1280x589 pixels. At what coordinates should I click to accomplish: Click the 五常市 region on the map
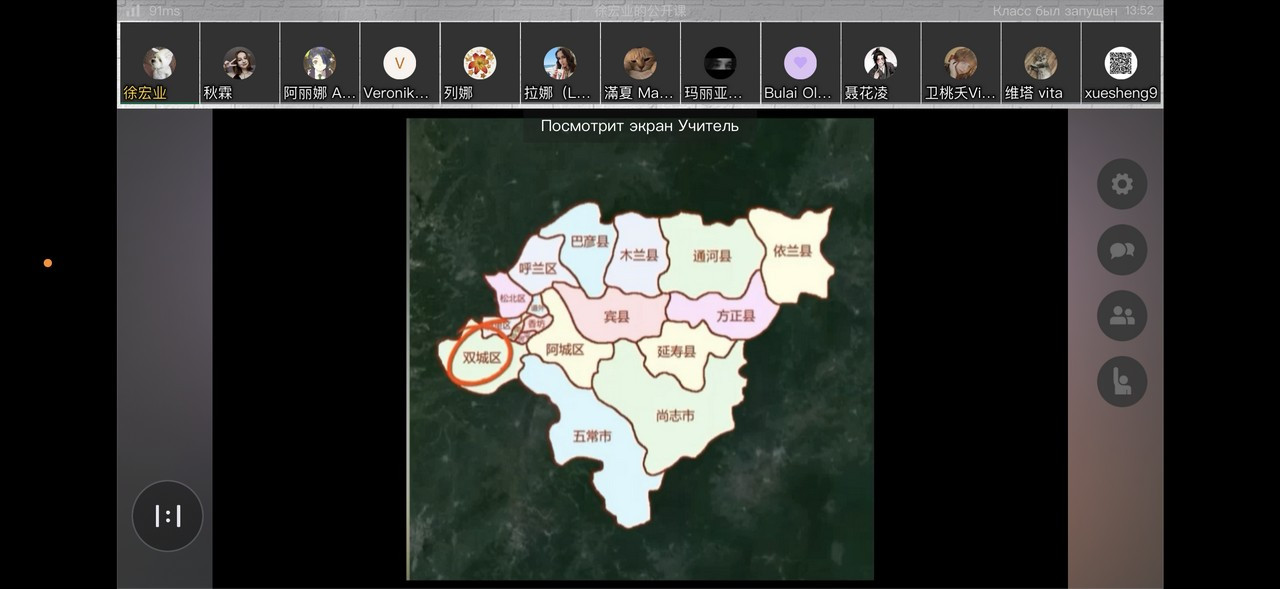pos(592,437)
